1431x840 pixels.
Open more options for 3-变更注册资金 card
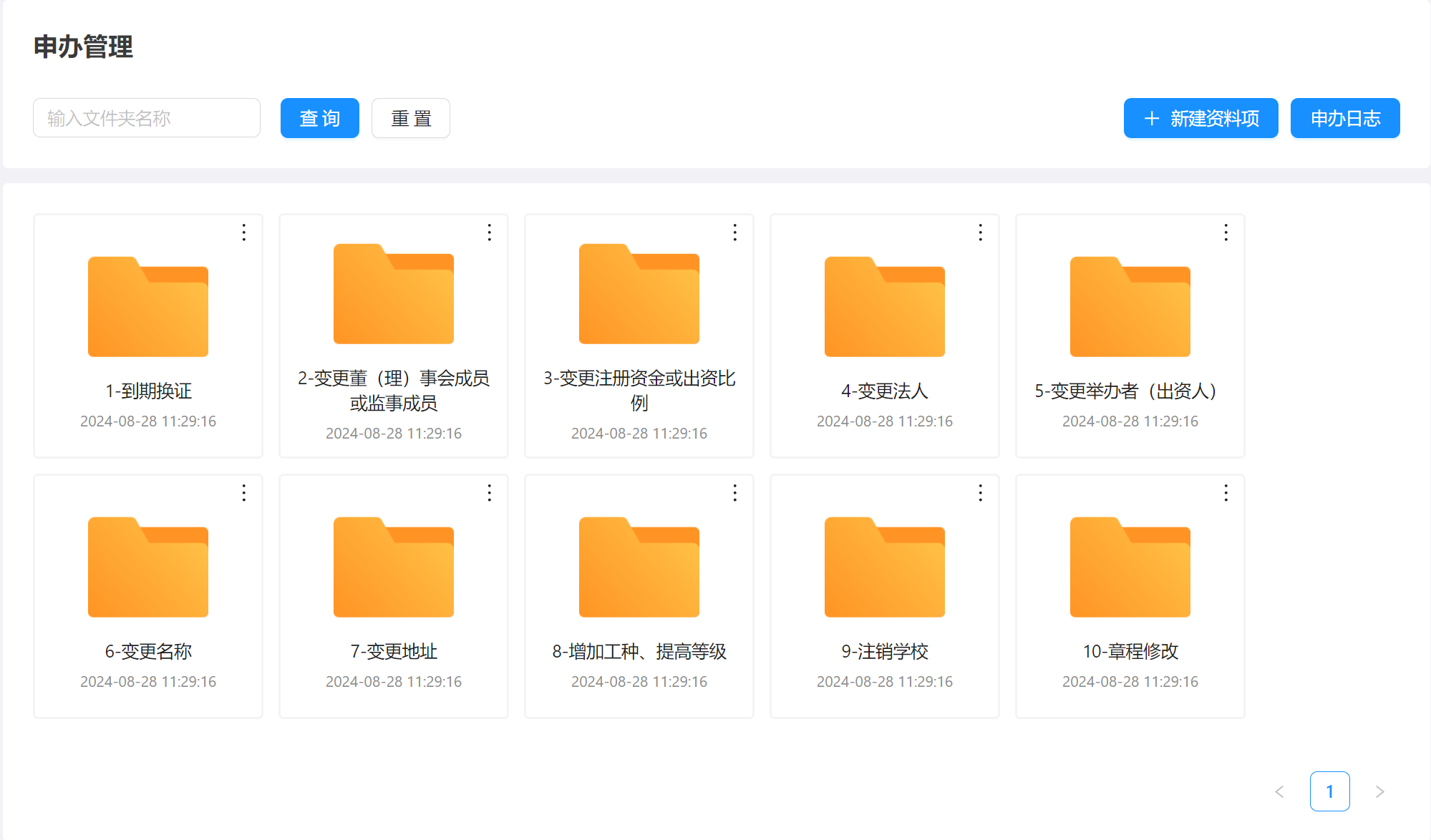point(735,233)
